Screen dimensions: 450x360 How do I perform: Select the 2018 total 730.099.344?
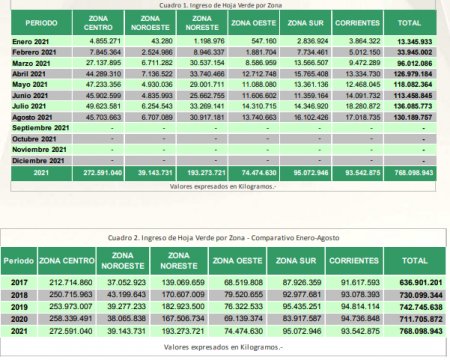point(421,295)
